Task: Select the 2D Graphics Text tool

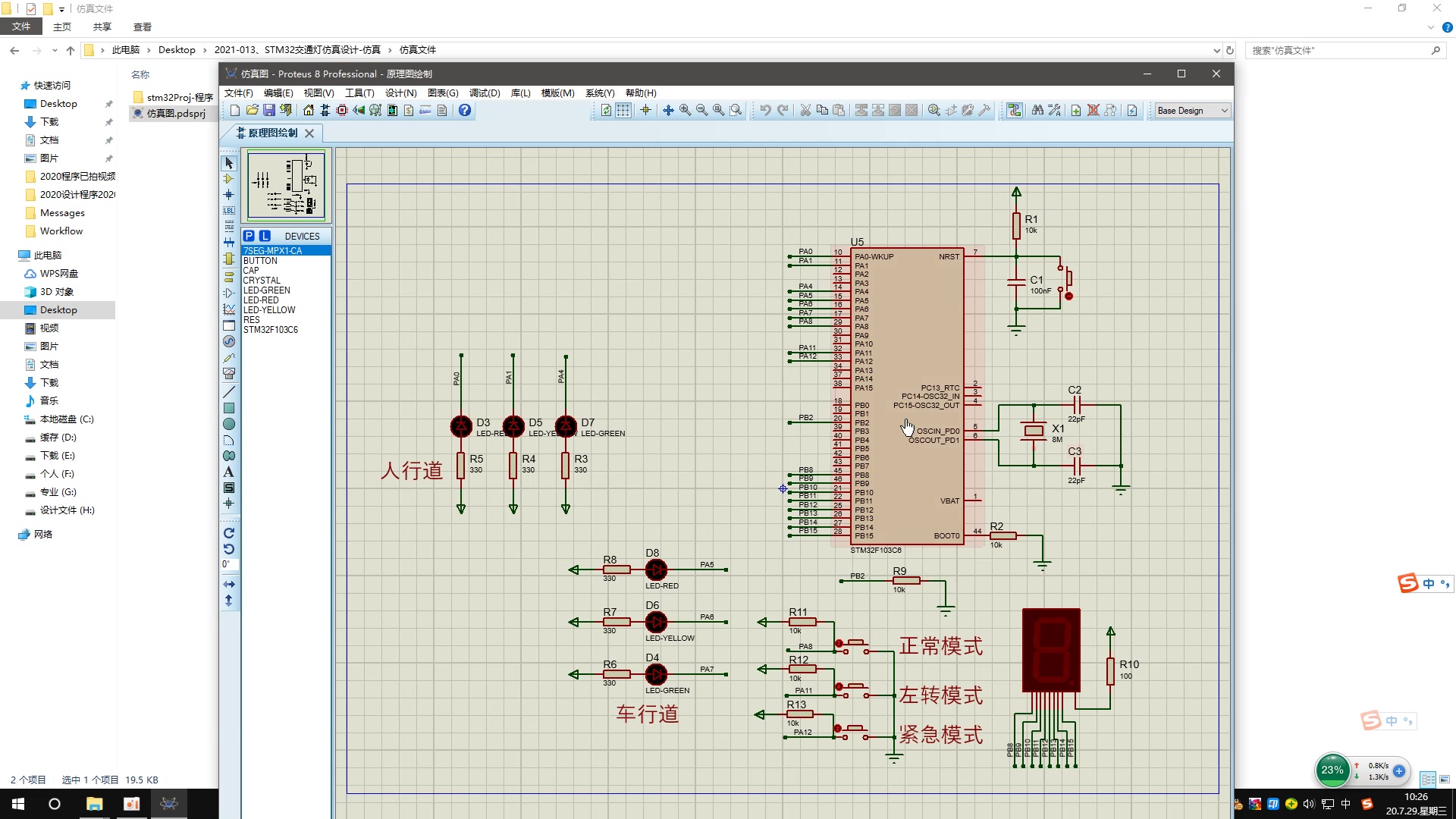Action: coord(228,472)
